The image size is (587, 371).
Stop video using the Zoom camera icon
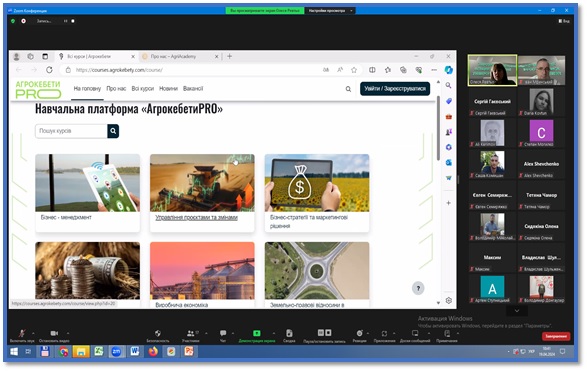click(54, 333)
